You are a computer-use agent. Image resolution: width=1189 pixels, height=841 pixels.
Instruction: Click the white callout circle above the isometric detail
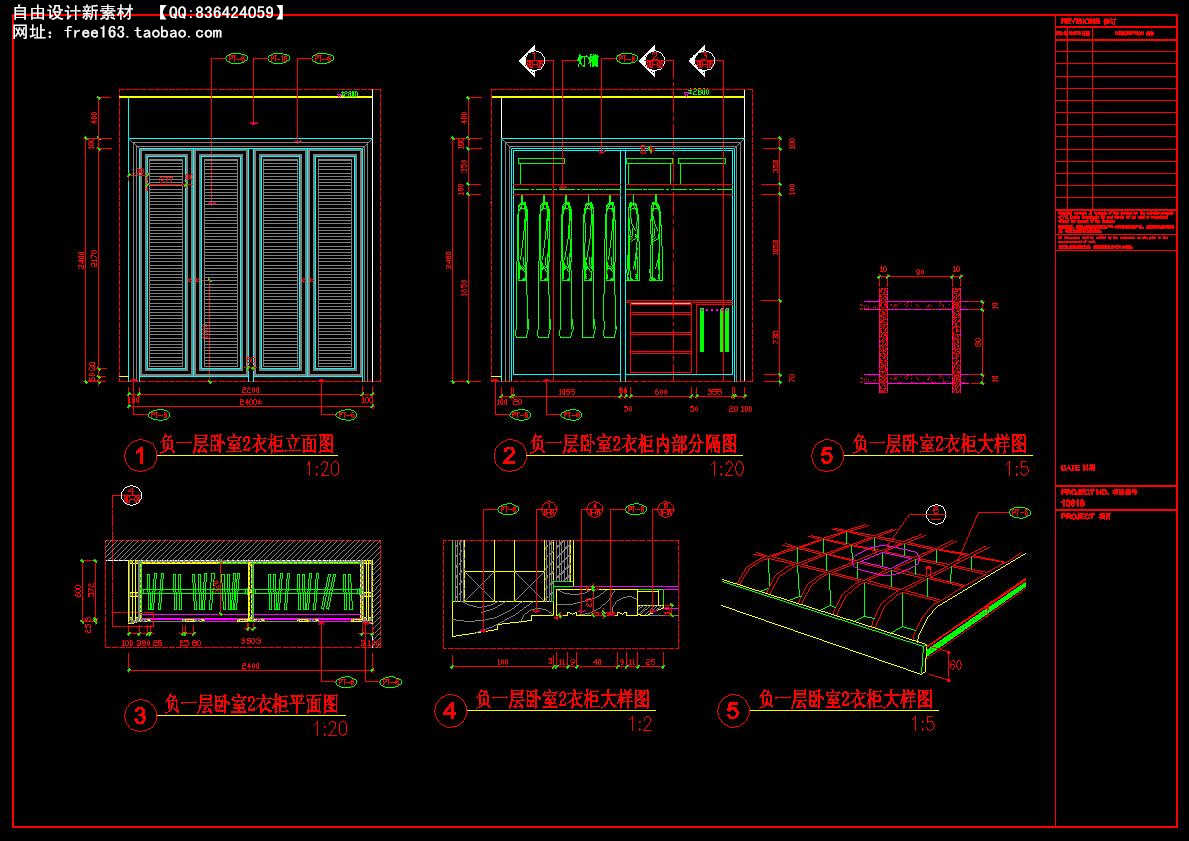[x=937, y=513]
